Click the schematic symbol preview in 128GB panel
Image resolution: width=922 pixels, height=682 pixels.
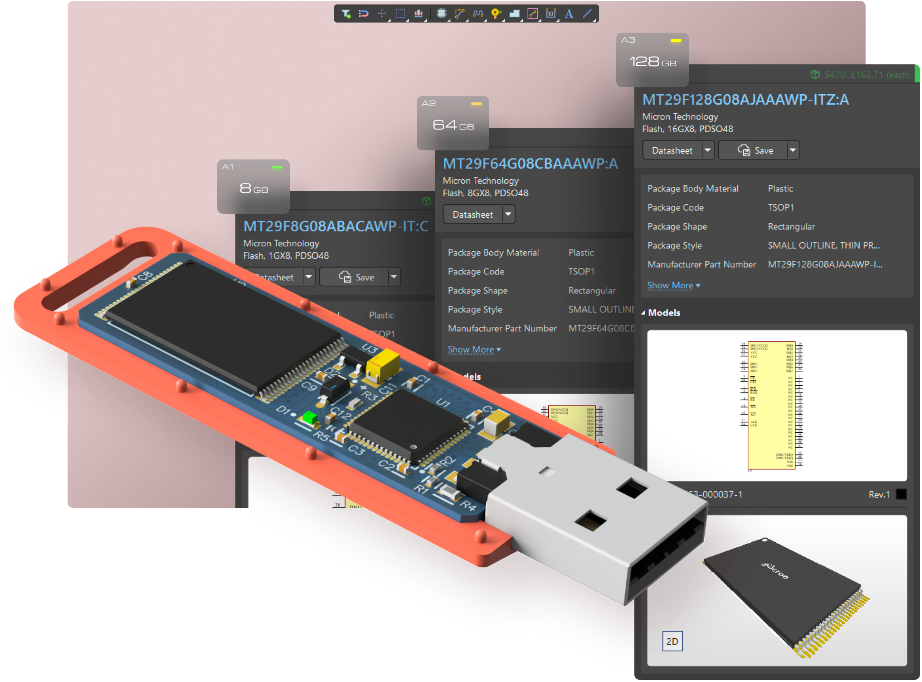tap(777, 406)
